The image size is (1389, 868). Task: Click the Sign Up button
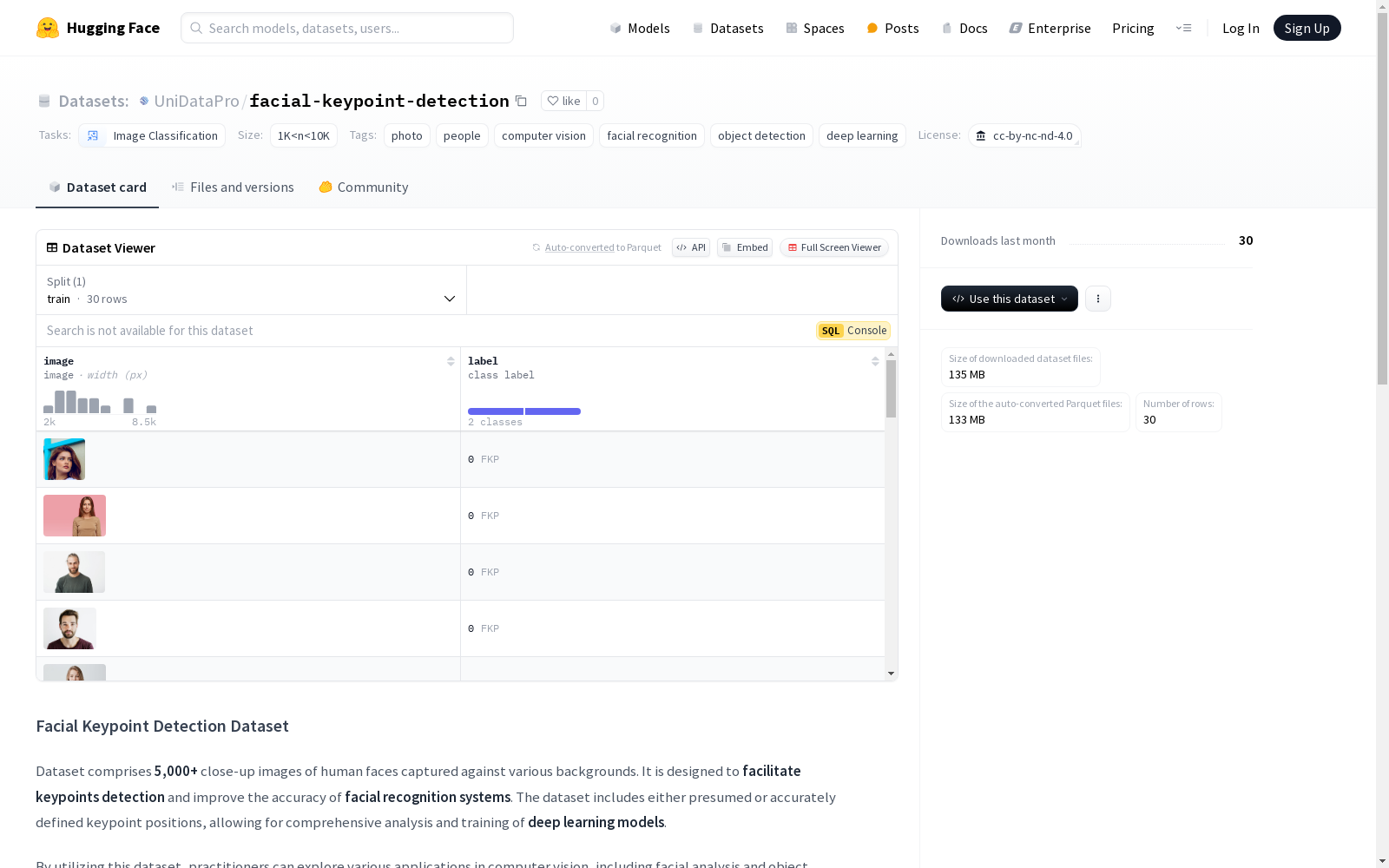pos(1307,28)
